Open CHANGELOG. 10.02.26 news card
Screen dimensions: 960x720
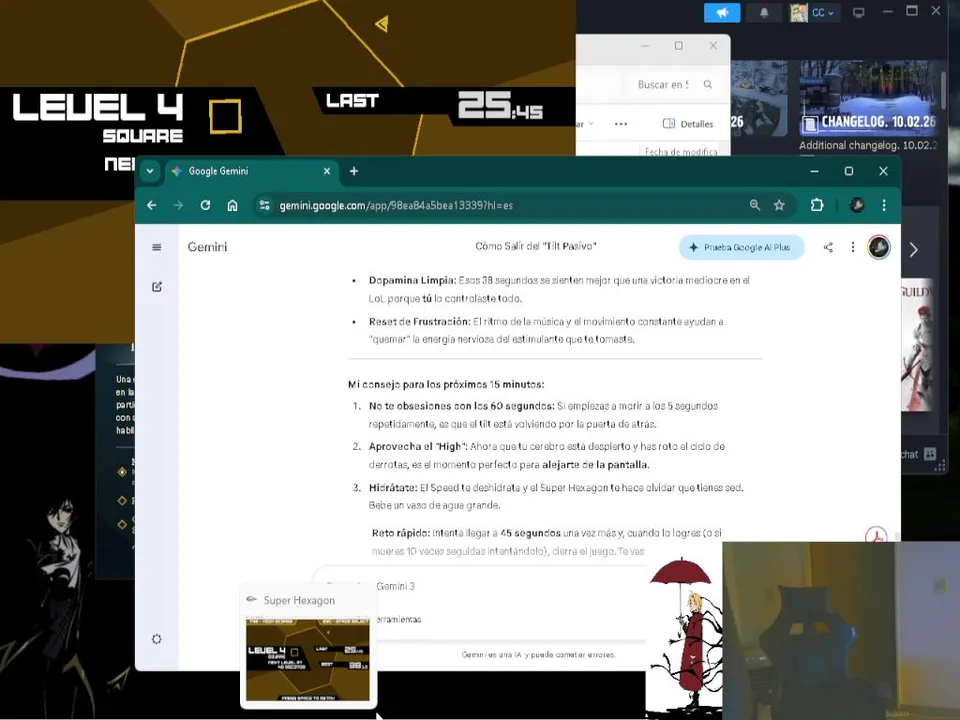pos(868,98)
